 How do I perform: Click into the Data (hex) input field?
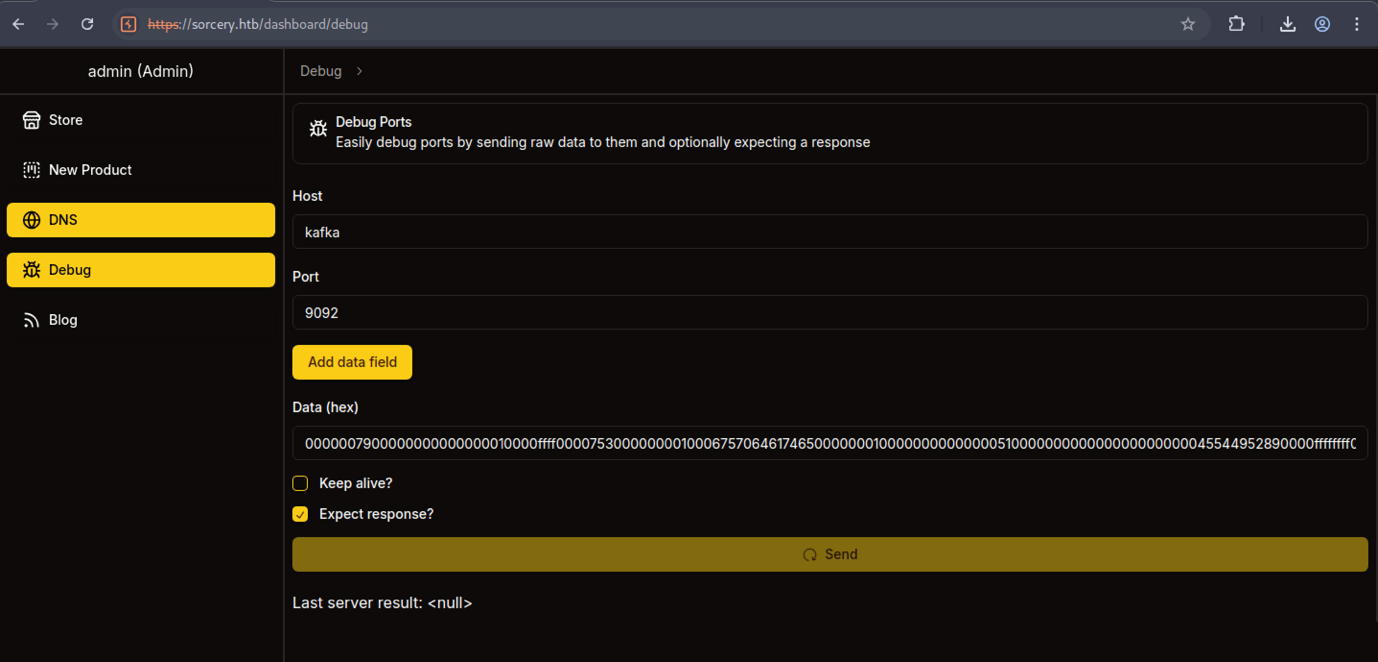tap(829, 443)
